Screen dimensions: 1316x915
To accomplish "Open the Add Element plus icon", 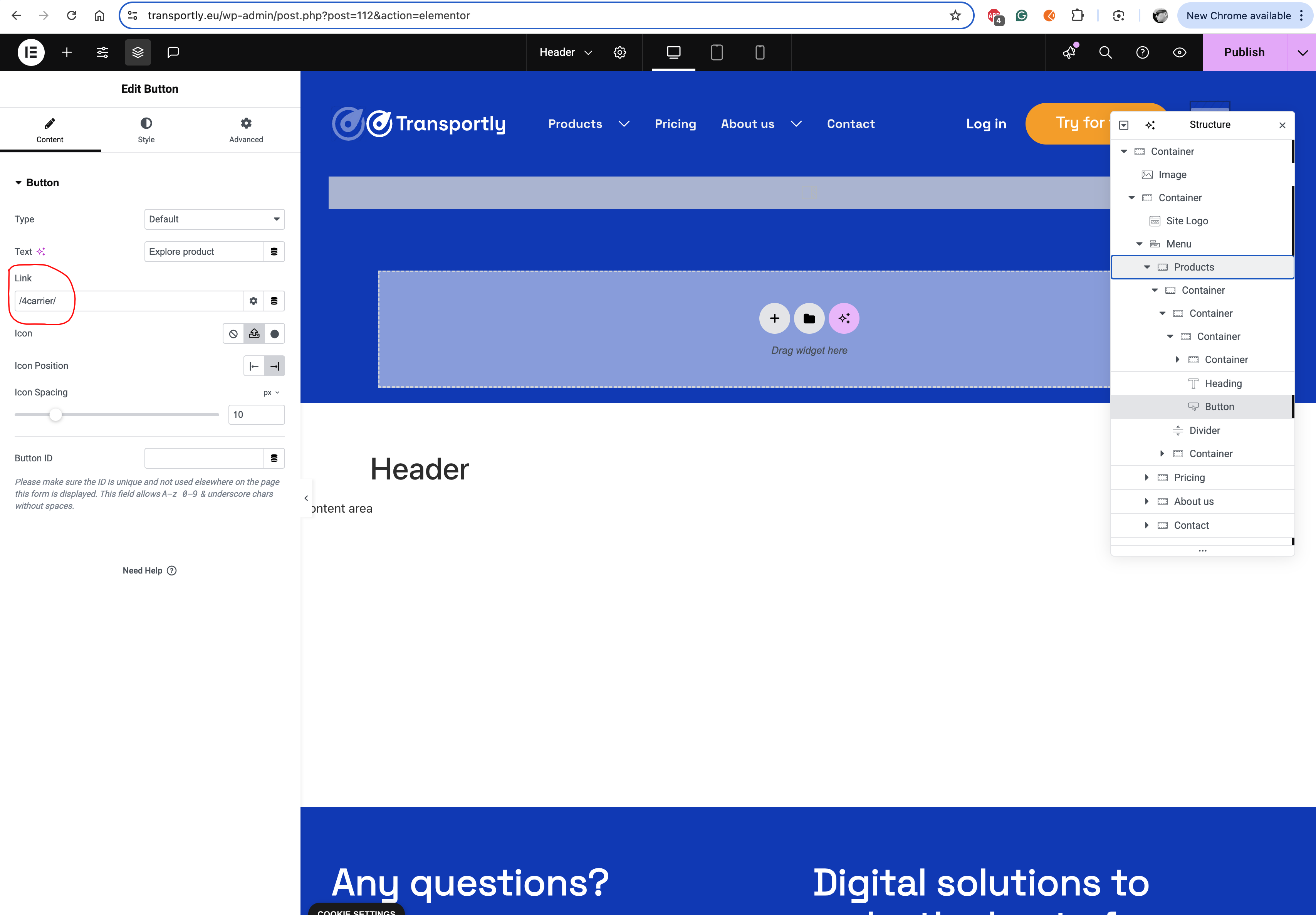I will click(67, 52).
